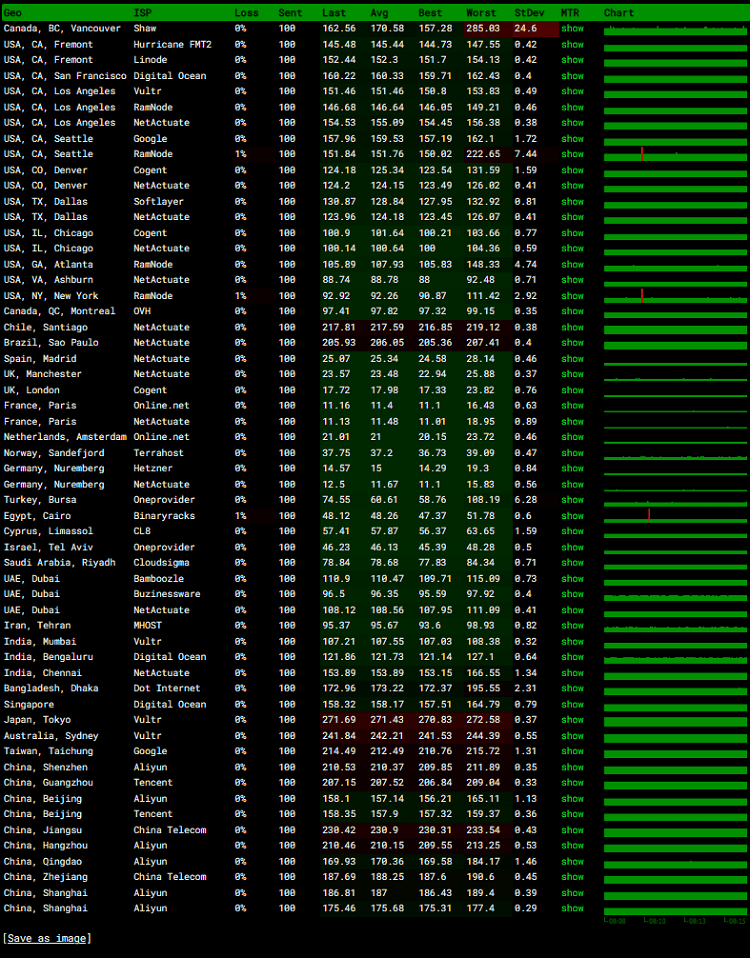Select the 'China, Jiangsu' geo cell

coord(43,830)
